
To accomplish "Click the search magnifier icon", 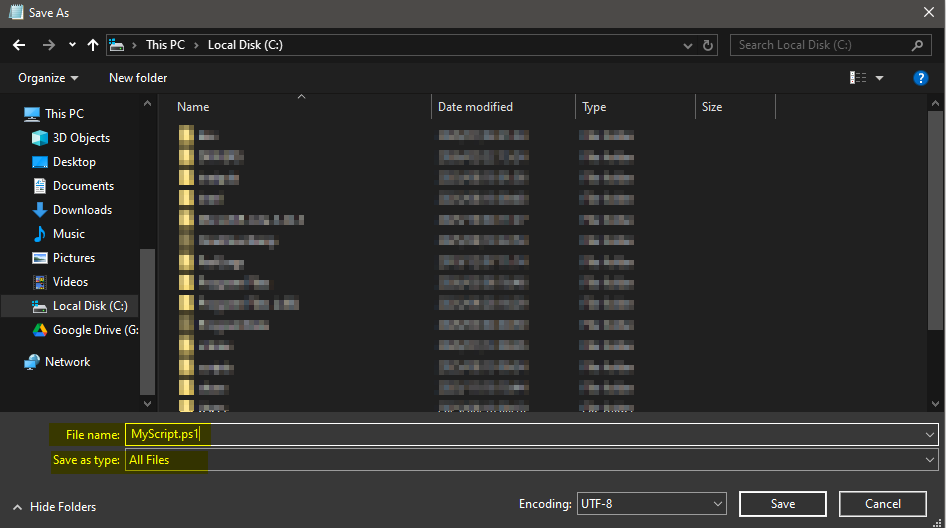I will click(x=917, y=45).
